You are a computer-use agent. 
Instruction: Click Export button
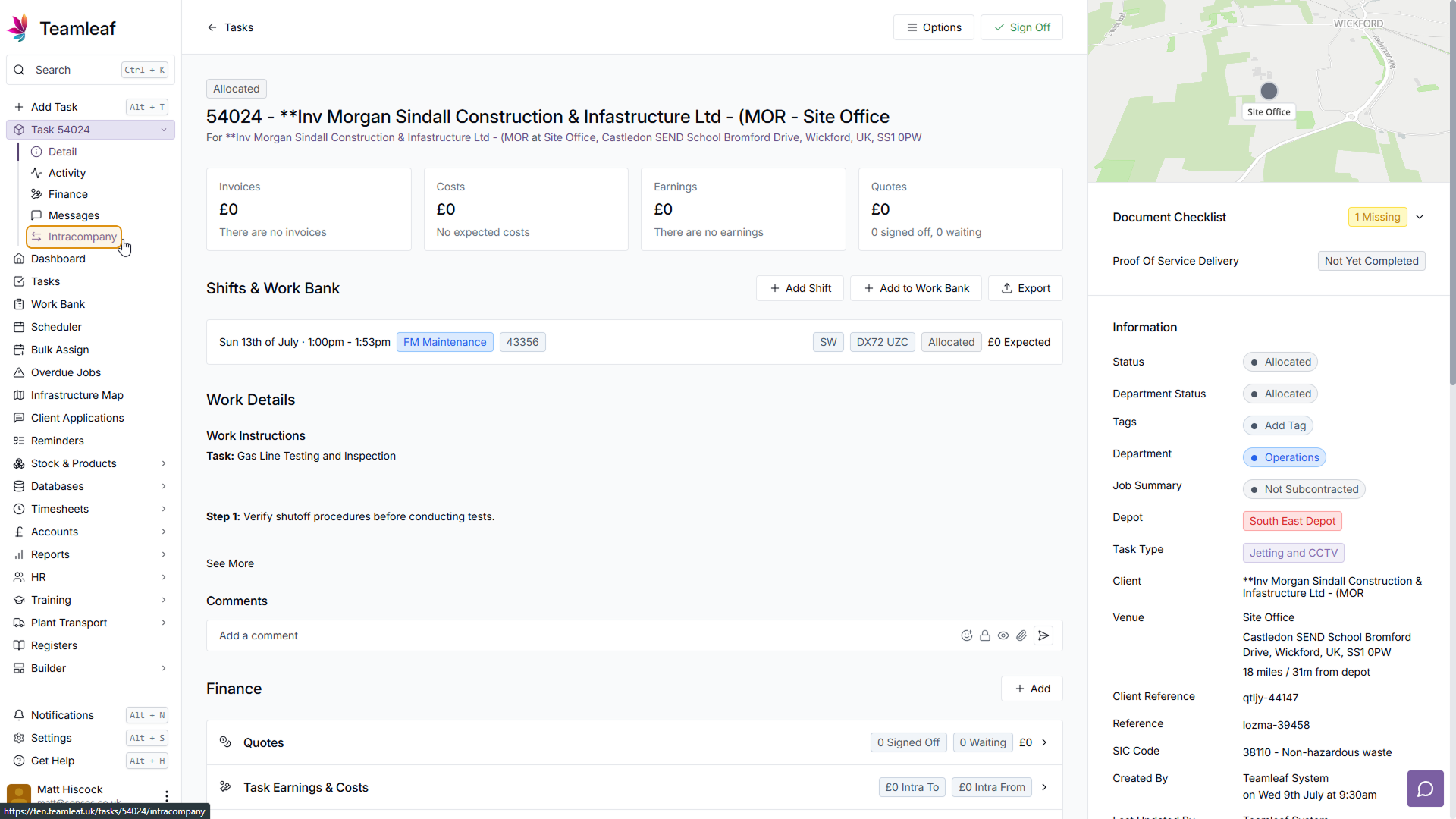1025,288
